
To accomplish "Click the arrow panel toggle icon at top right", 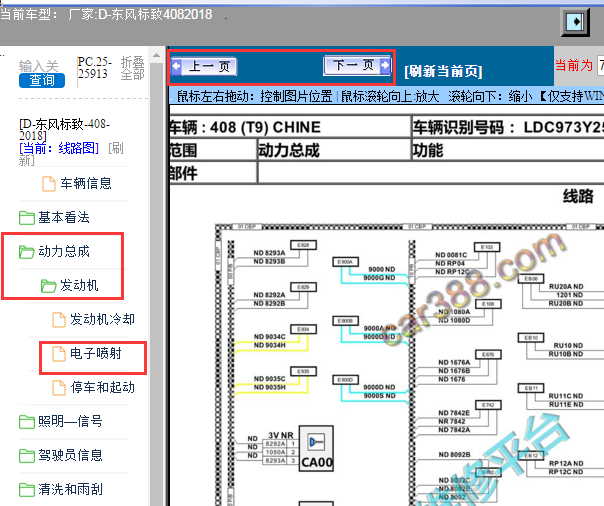I will click(x=575, y=22).
